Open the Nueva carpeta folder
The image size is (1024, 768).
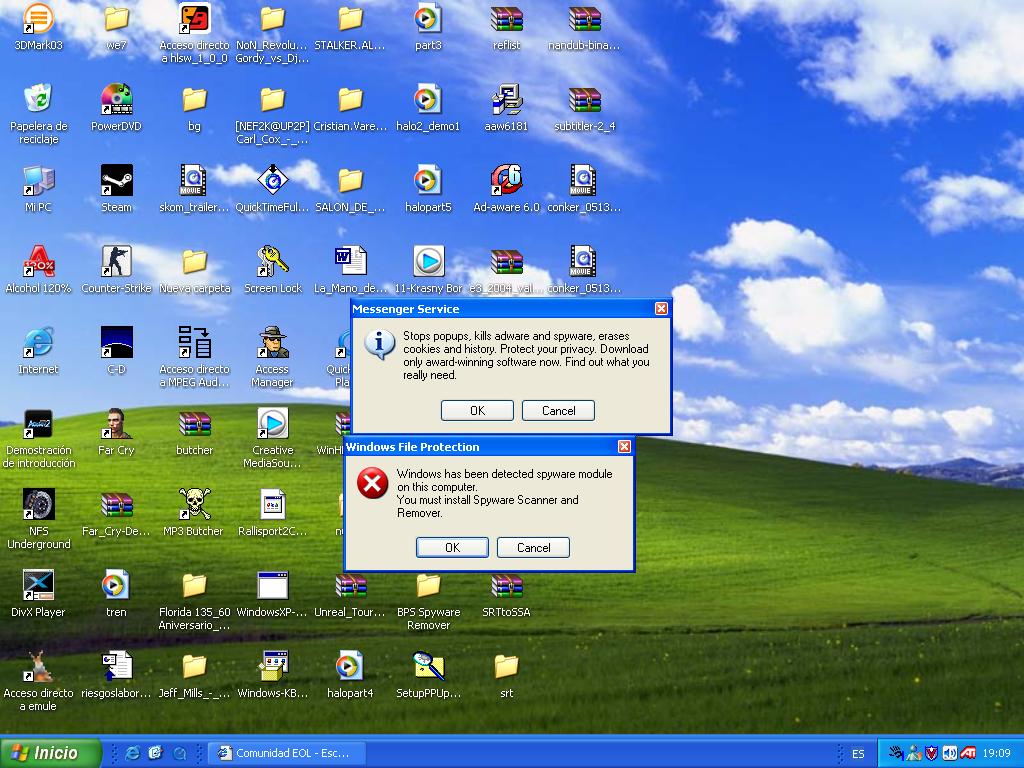point(195,261)
